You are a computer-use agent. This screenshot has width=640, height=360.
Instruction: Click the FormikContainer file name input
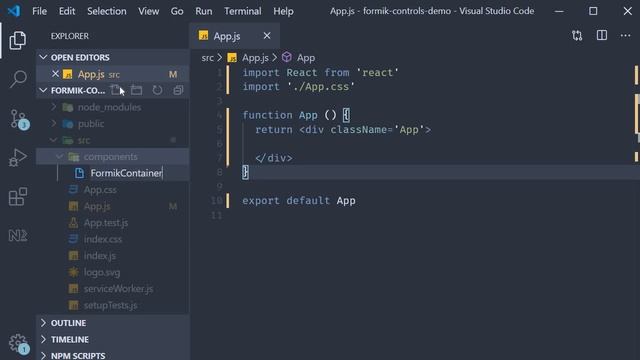pyautogui.click(x=138, y=173)
